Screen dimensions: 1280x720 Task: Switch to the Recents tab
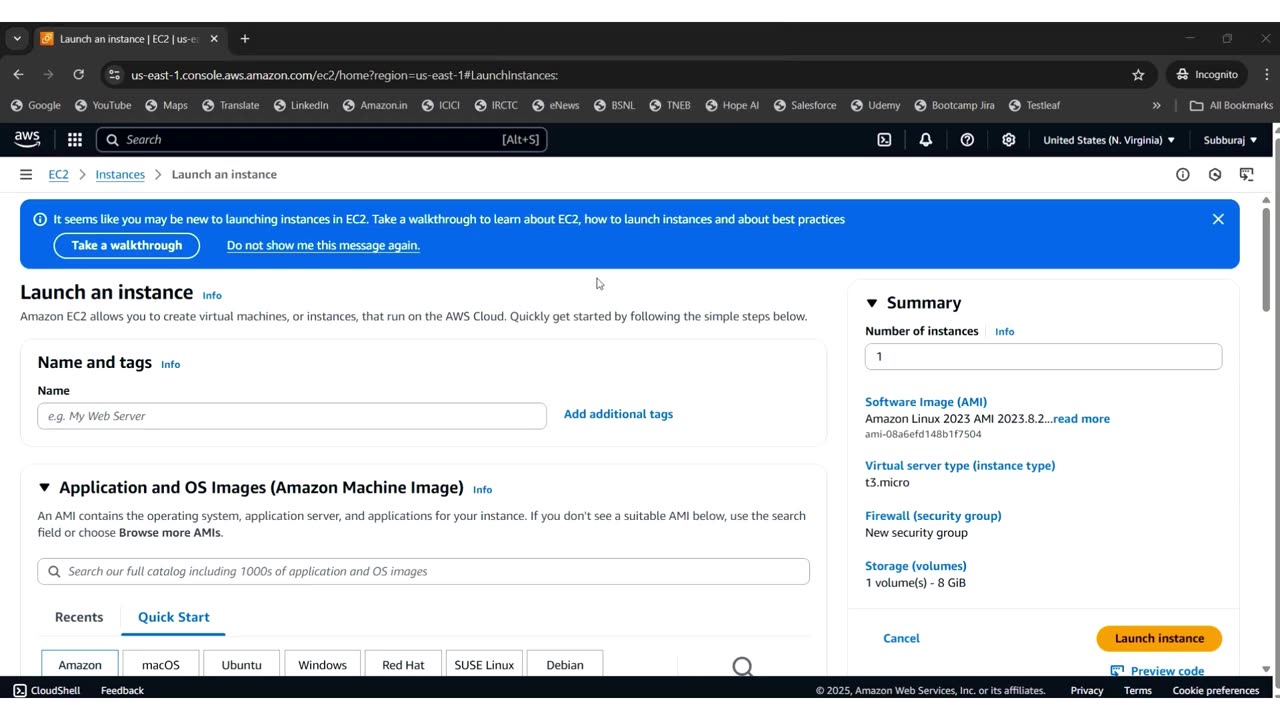point(79,617)
